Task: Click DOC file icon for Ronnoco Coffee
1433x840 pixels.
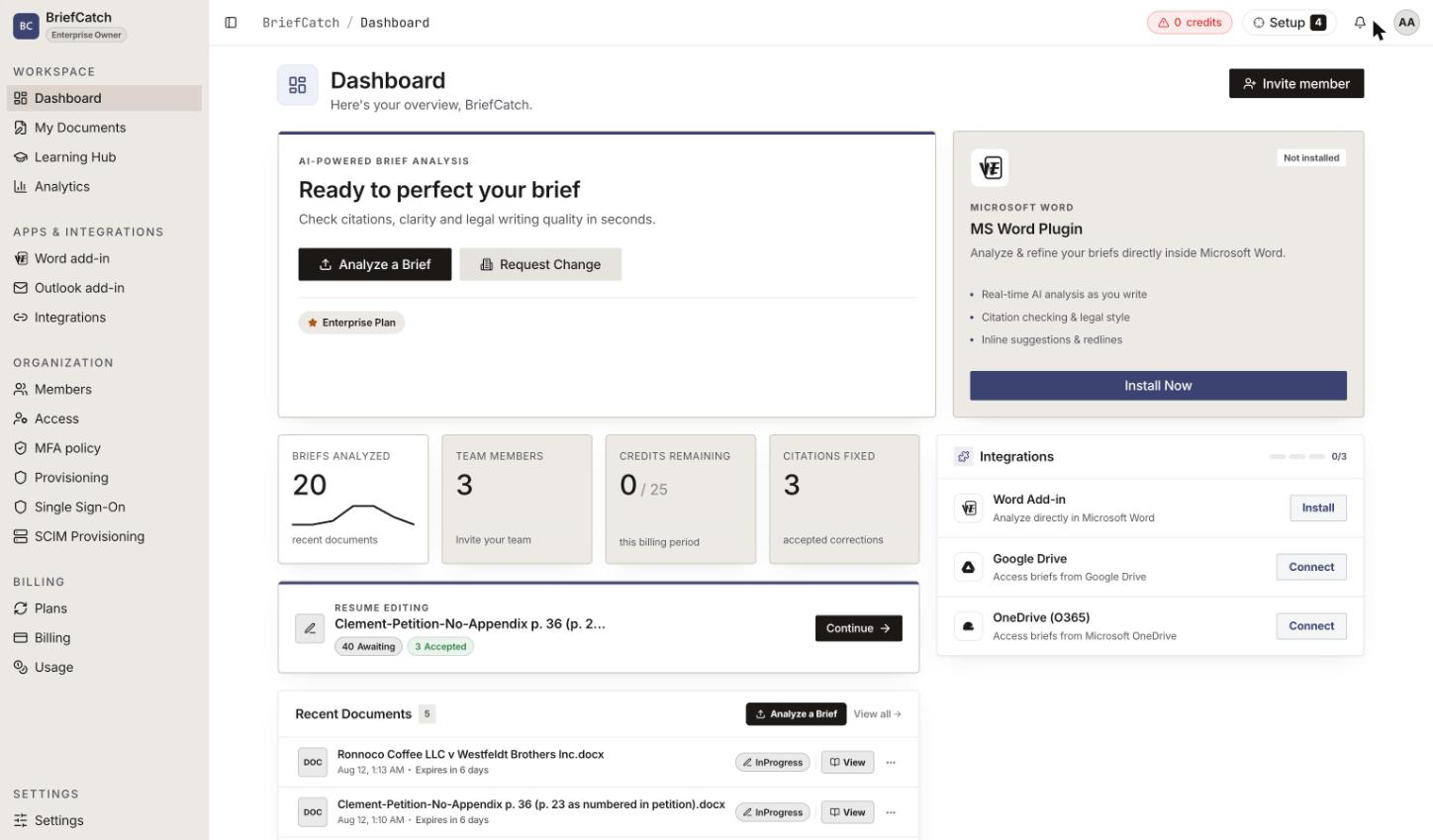Action: click(x=313, y=762)
